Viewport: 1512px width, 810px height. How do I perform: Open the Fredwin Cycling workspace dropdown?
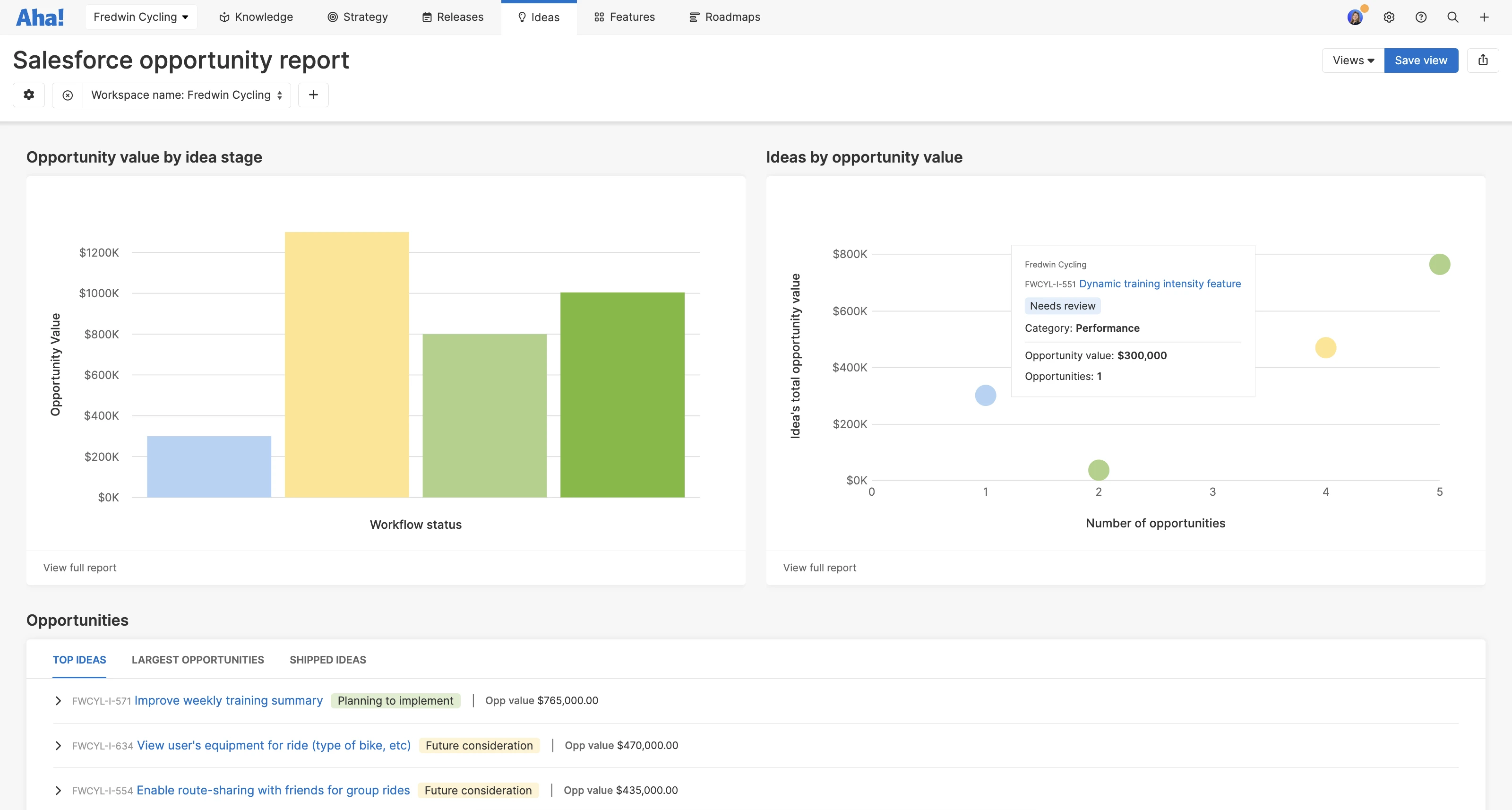(141, 17)
